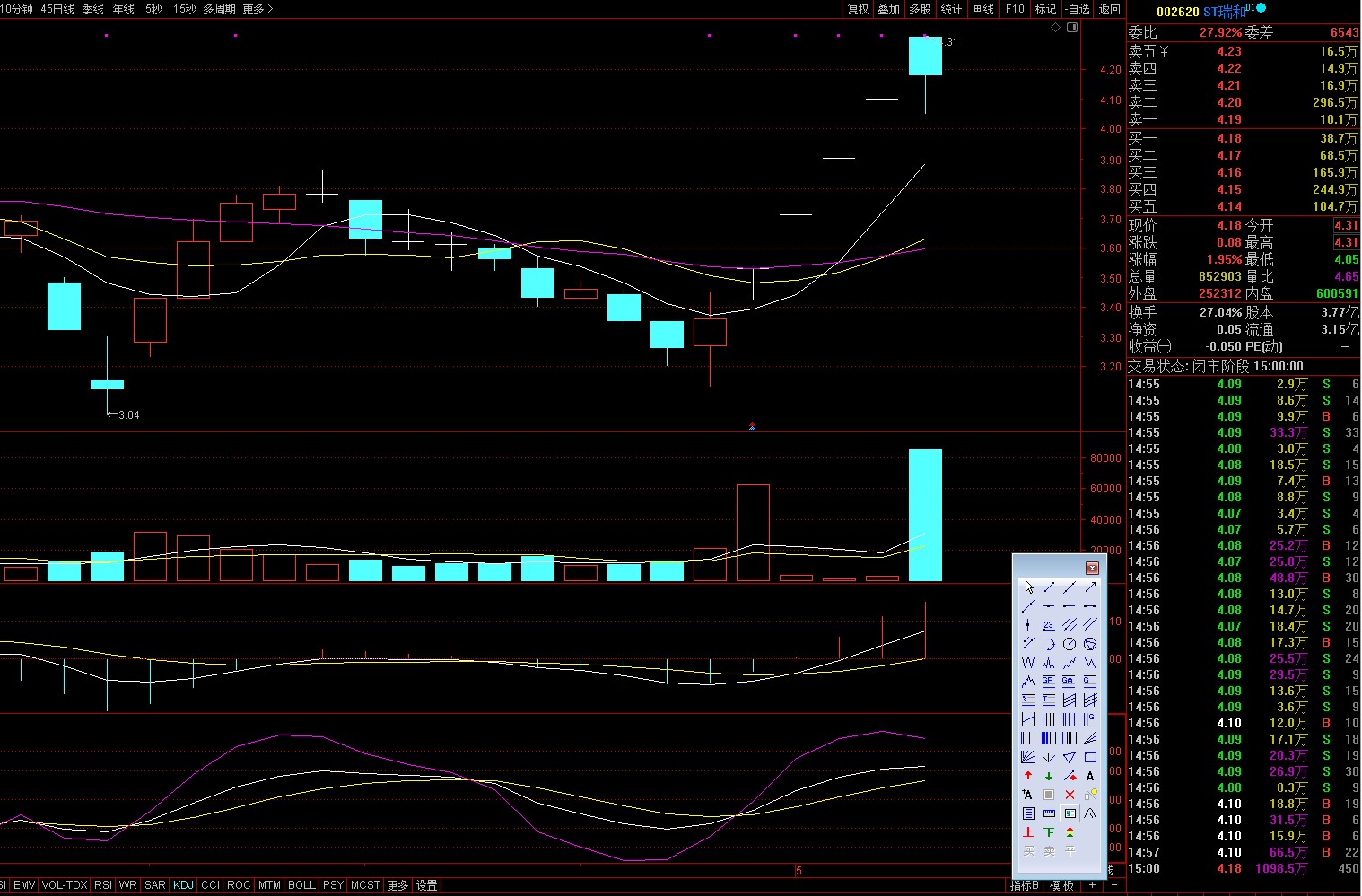Select the KDJ indicator tab
Viewport: 1362px width, 896px height.
point(183,885)
